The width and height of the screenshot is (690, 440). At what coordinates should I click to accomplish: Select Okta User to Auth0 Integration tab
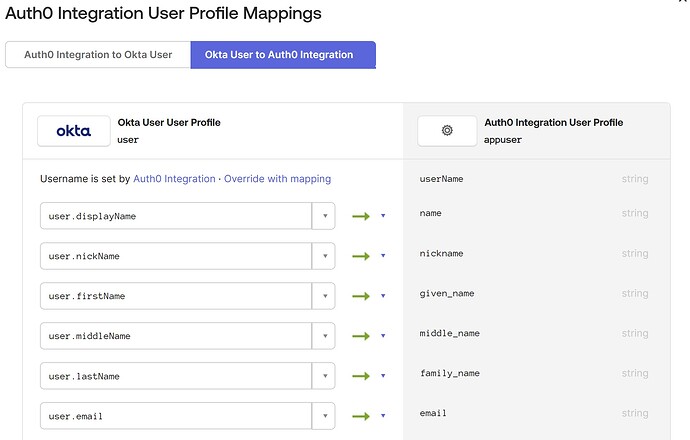click(x=283, y=55)
